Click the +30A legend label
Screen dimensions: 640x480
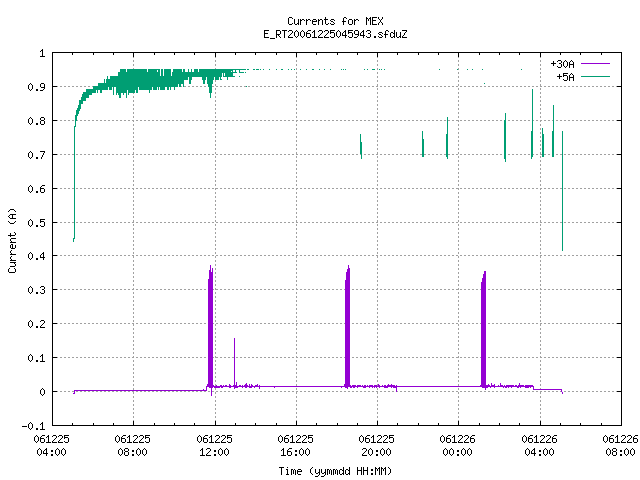562,64
